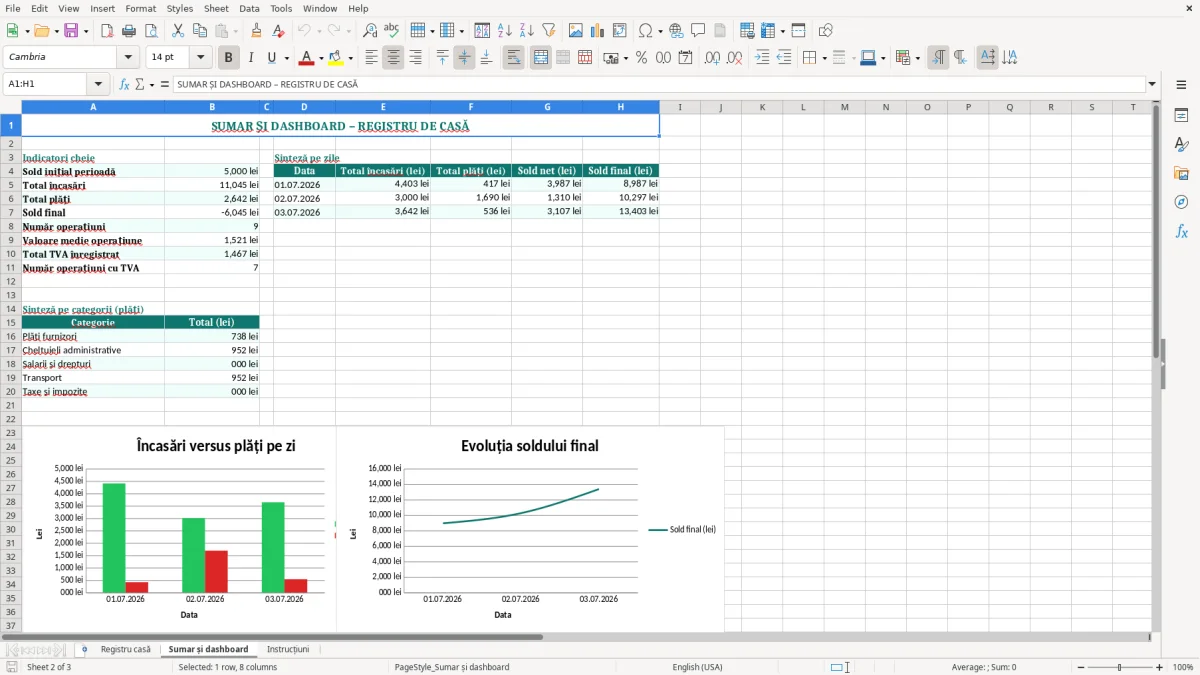1200x675 pixels.
Task: Apply the red font color
Action: [x=307, y=58]
